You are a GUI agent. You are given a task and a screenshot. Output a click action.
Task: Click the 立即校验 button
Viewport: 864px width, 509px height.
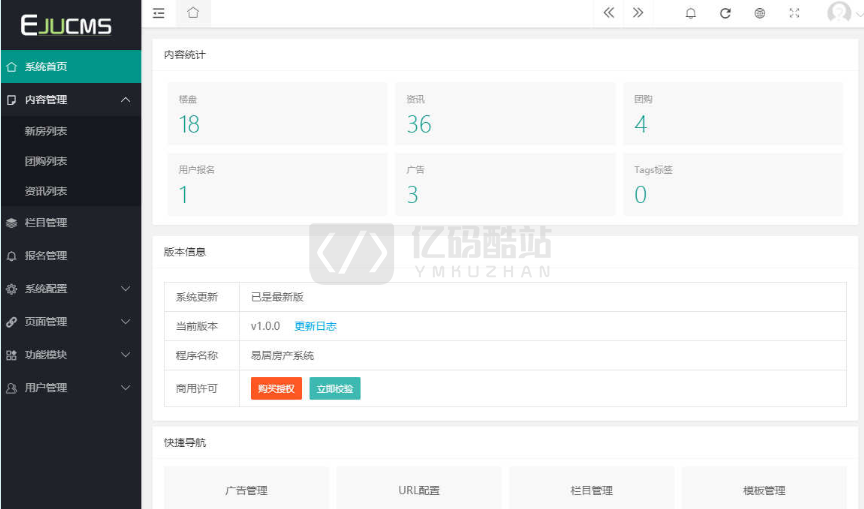(335, 388)
